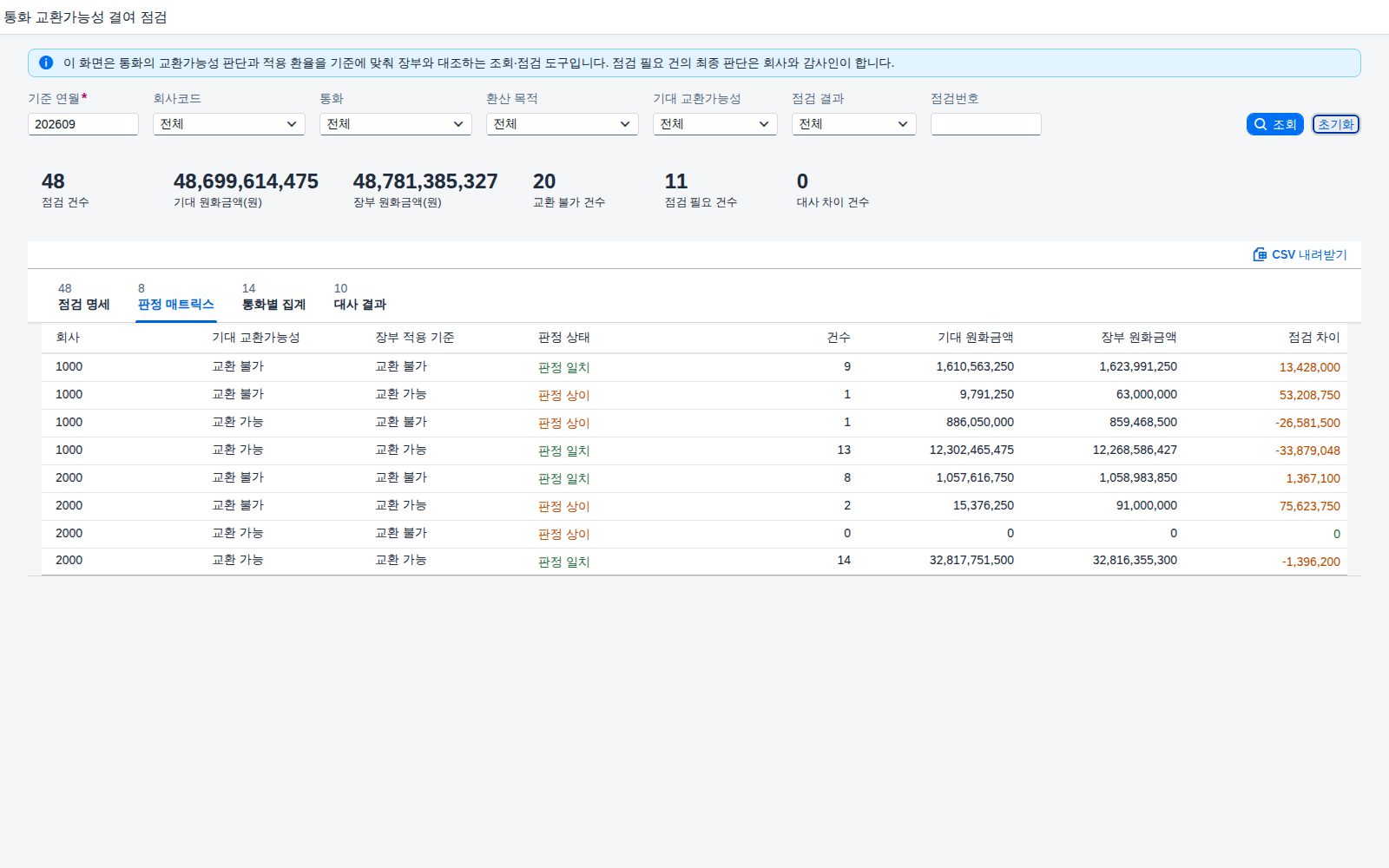Click the 장부 원화금액 cell 63,000,000
The width and height of the screenshot is (1389, 868).
point(1147,395)
